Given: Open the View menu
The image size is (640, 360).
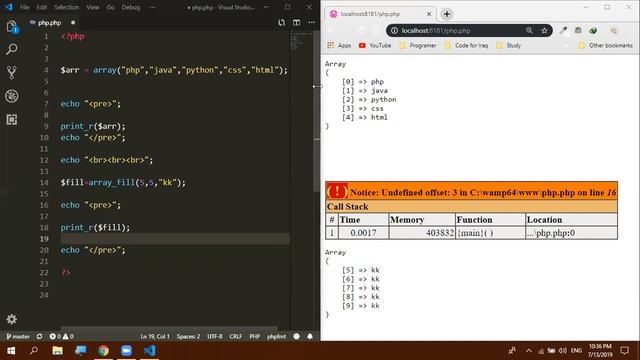Looking at the screenshot, I should 93,7.
